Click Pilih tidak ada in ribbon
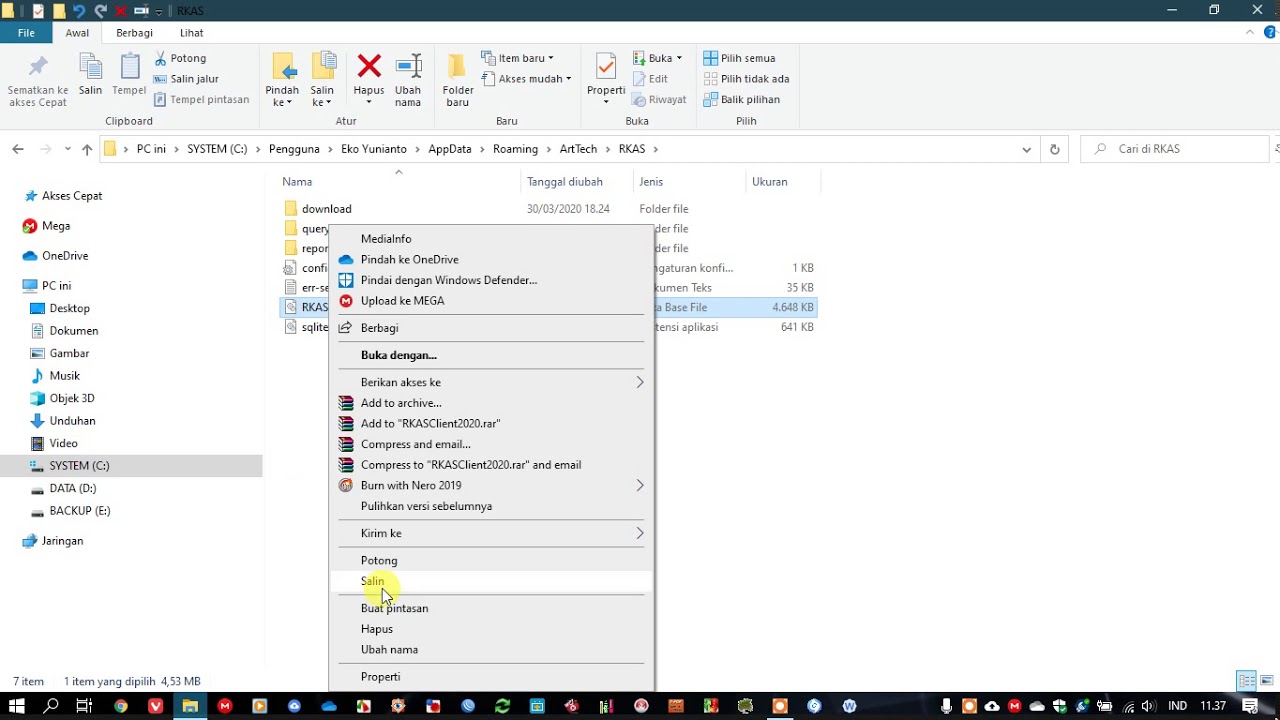The height and width of the screenshot is (720, 1280). [746, 79]
